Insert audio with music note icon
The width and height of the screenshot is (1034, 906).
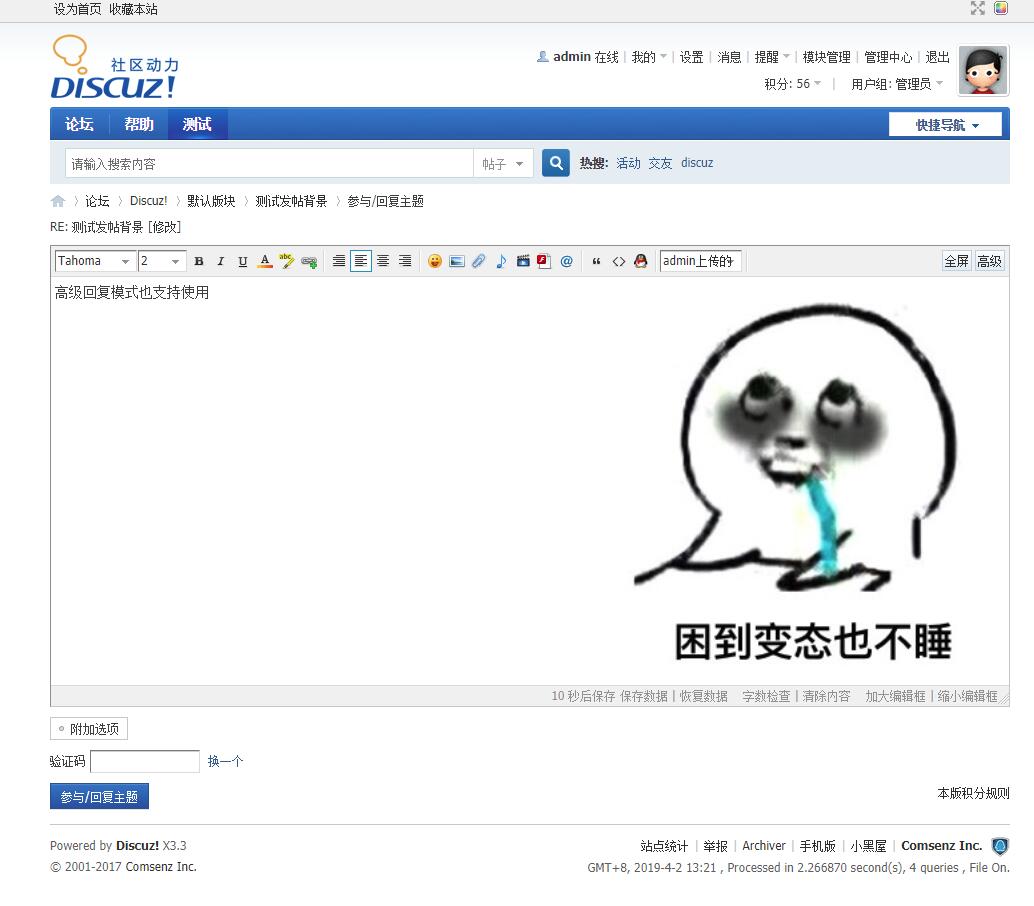[x=501, y=261]
